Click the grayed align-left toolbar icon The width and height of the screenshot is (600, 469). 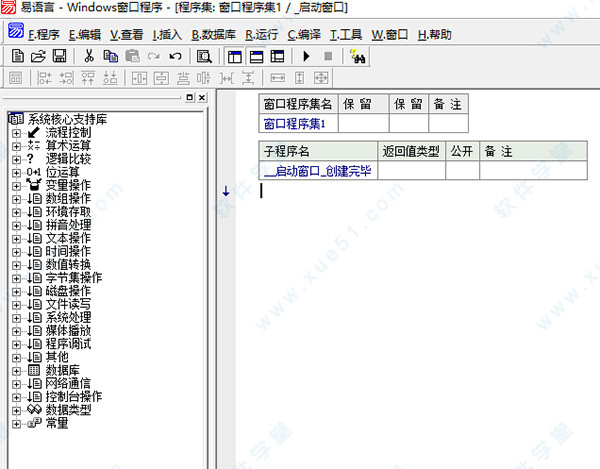44,78
